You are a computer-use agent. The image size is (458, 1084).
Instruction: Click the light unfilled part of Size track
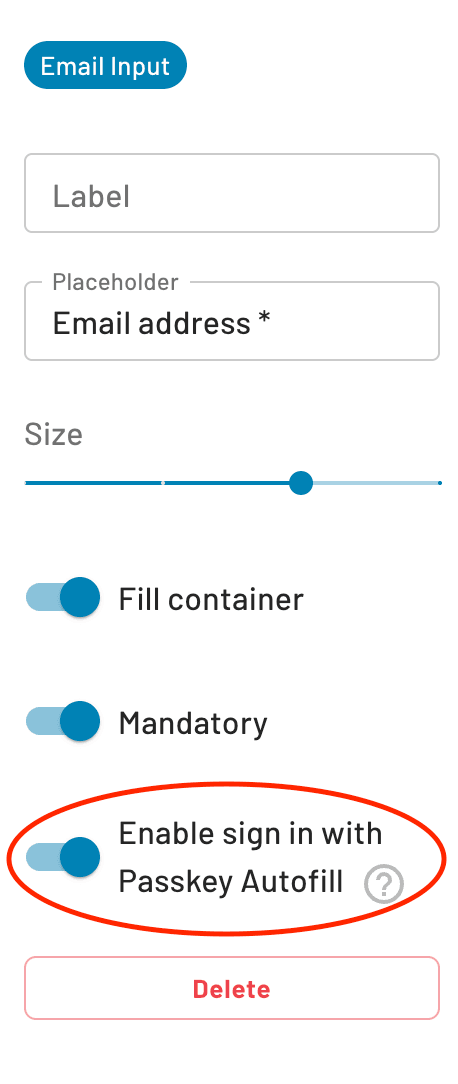(376, 483)
